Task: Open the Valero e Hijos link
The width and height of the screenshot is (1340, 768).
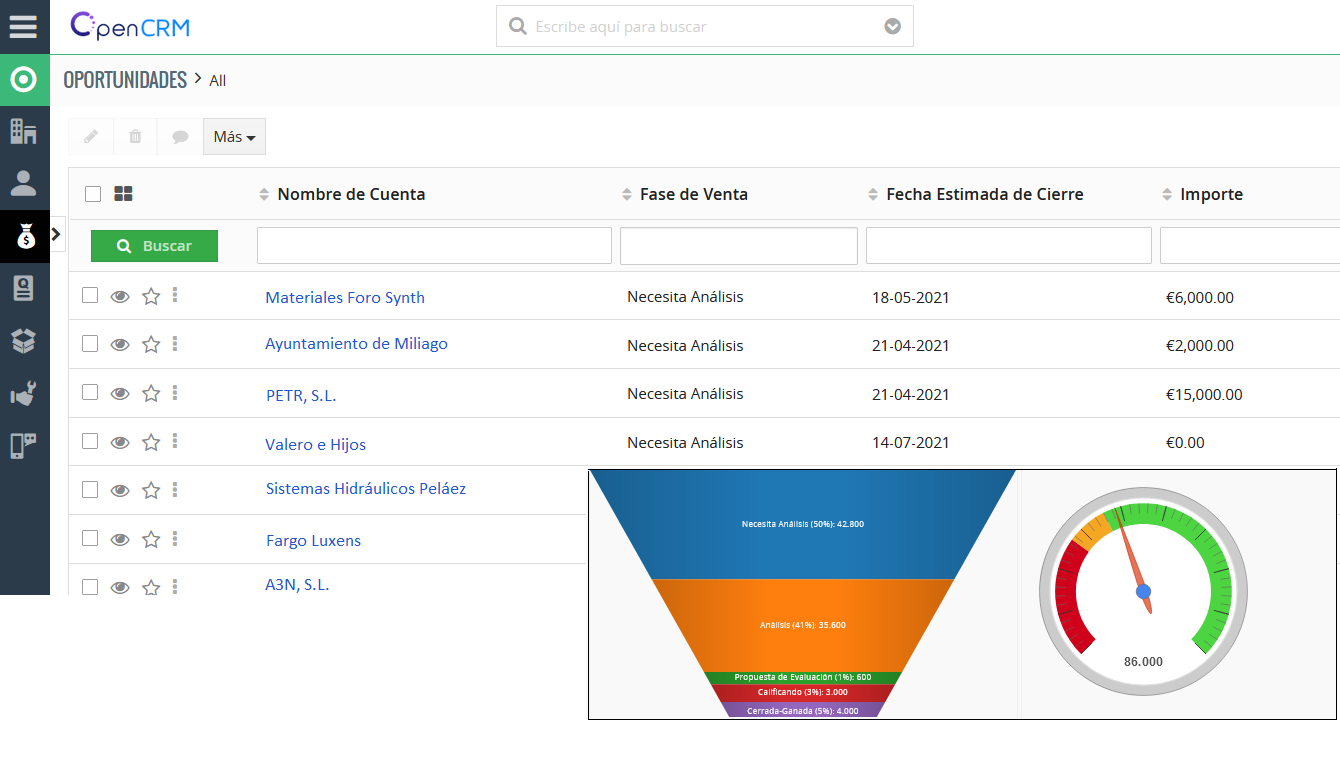Action: [316, 444]
